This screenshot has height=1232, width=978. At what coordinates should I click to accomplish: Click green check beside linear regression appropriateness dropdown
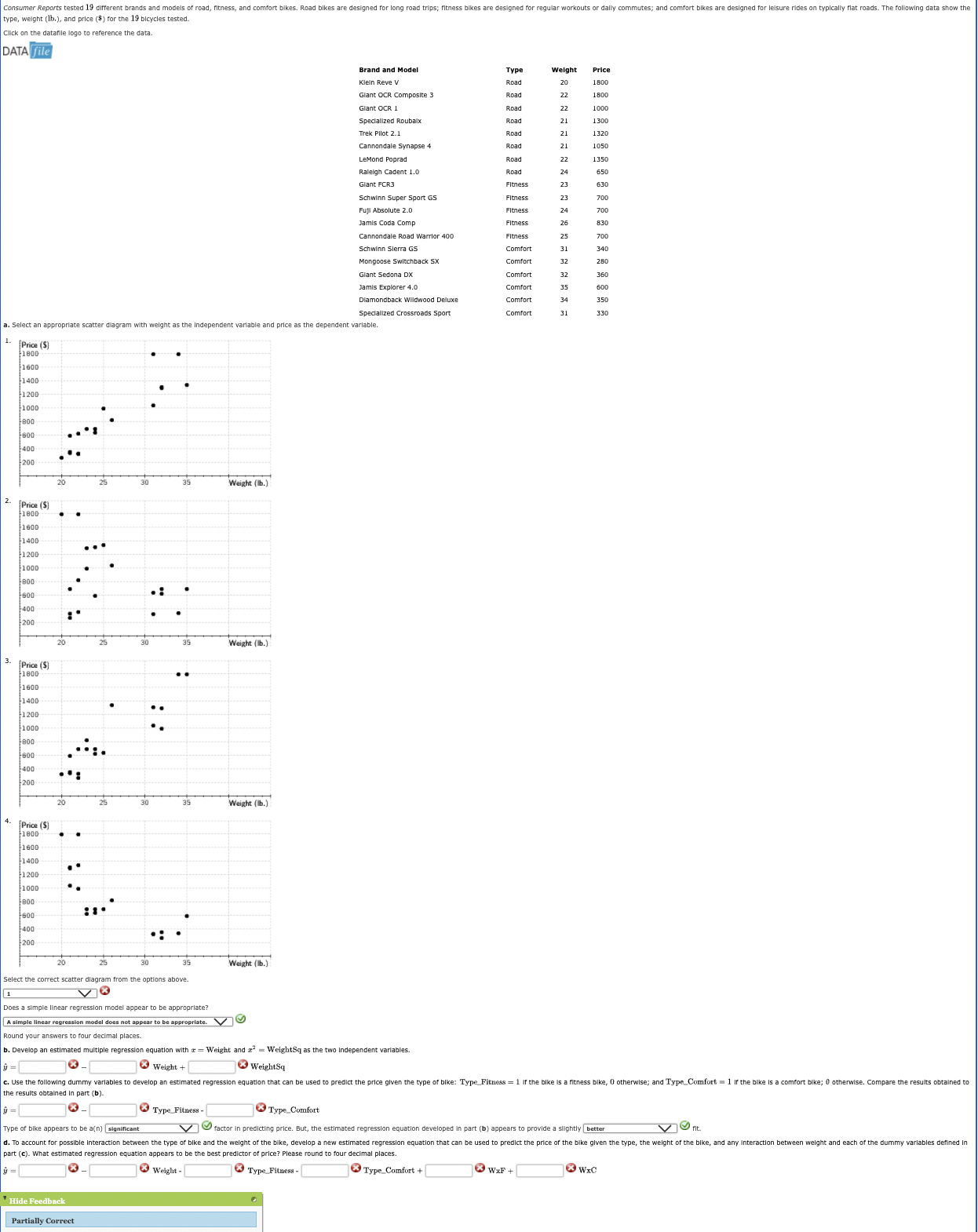241,1019
